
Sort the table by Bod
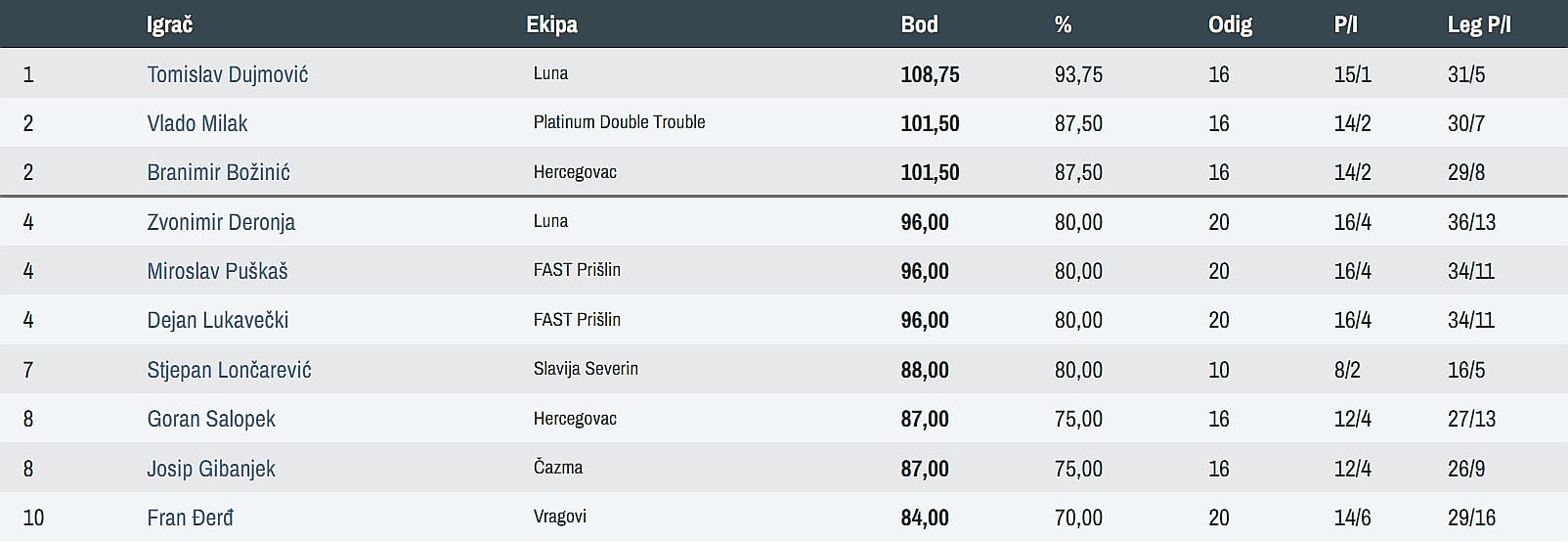[x=919, y=24]
